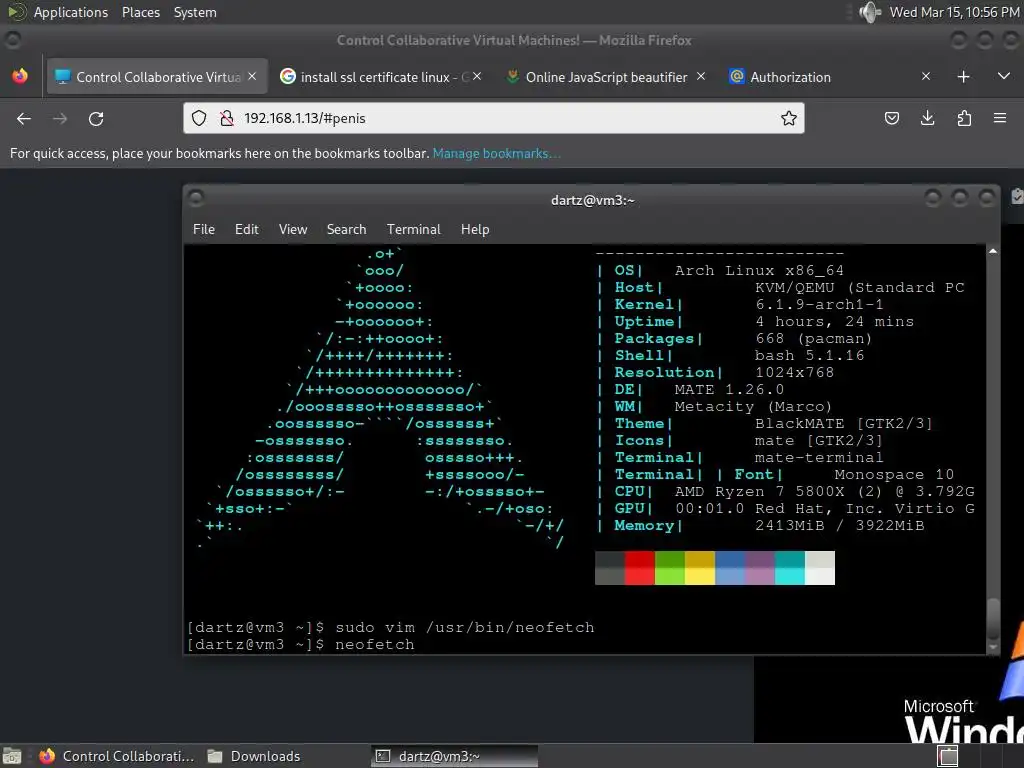Open the System menu in the top panel

click(x=195, y=12)
